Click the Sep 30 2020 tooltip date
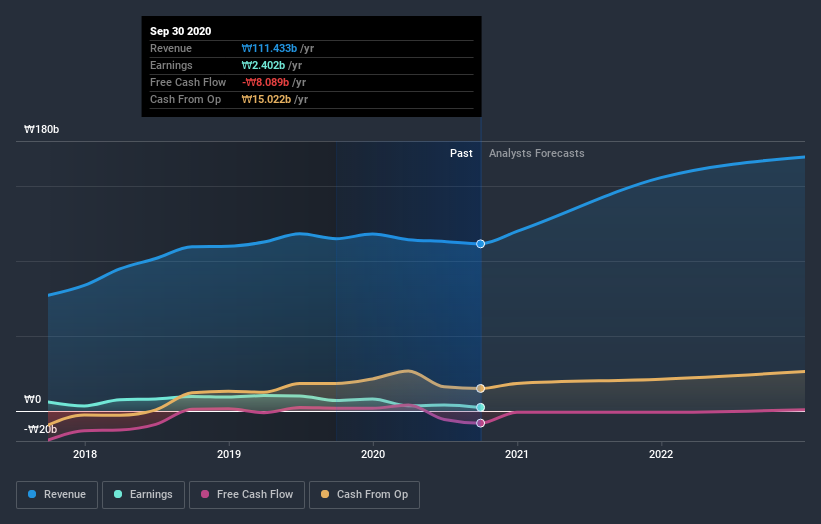The height and width of the screenshot is (524, 821). coord(181,31)
